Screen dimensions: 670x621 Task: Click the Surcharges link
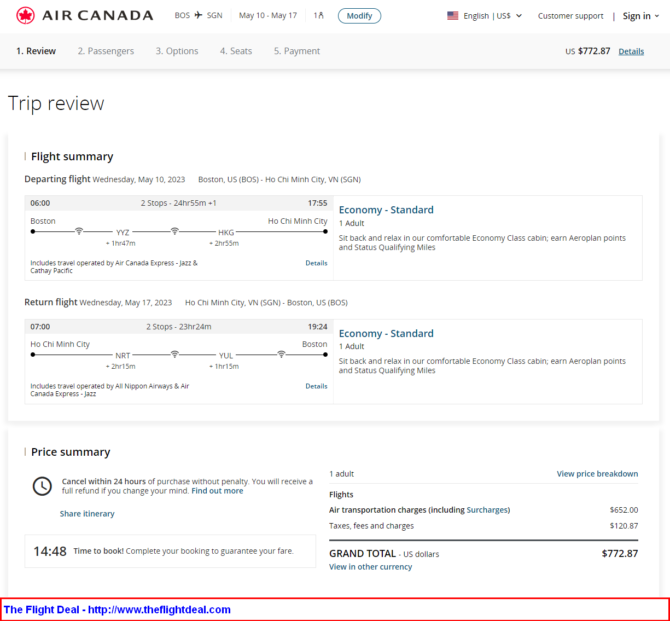tap(487, 510)
